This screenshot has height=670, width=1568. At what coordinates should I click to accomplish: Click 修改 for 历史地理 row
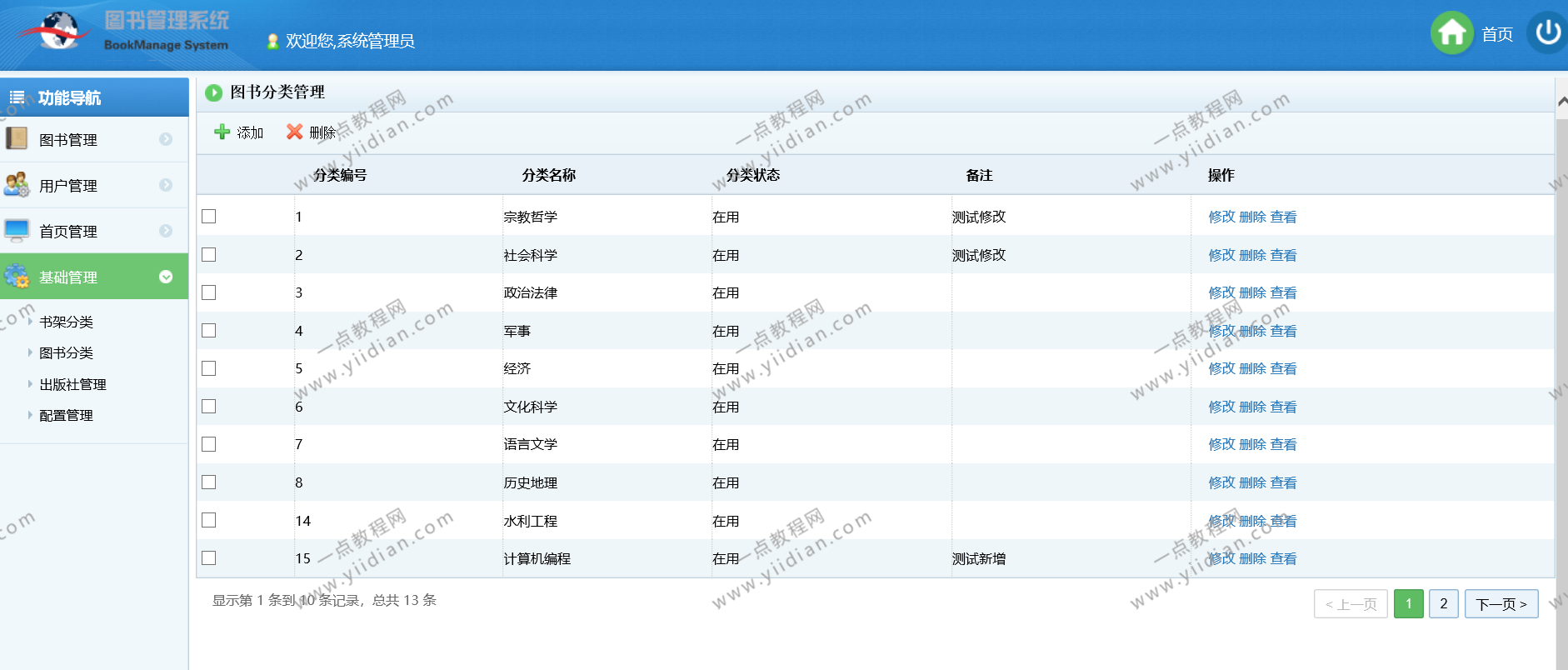click(1222, 482)
